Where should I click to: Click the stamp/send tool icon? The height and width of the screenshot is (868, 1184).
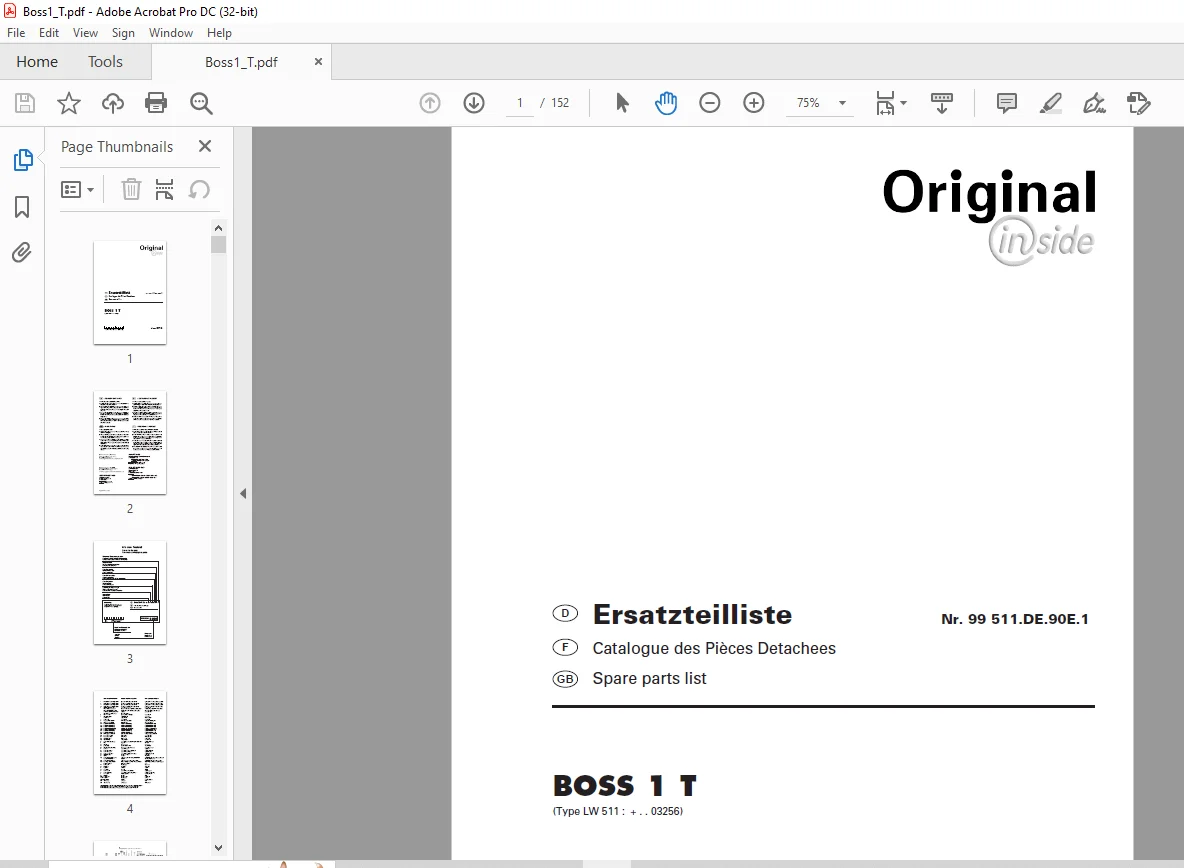coord(1138,103)
